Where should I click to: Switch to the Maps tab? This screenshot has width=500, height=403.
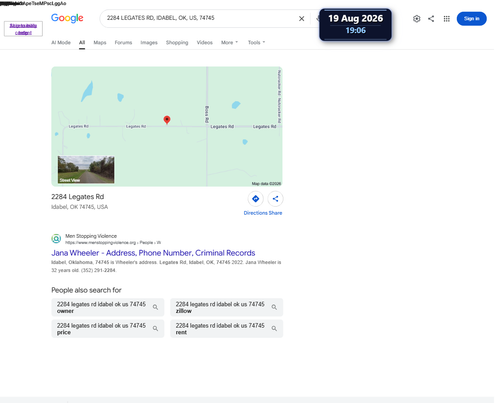(x=100, y=42)
